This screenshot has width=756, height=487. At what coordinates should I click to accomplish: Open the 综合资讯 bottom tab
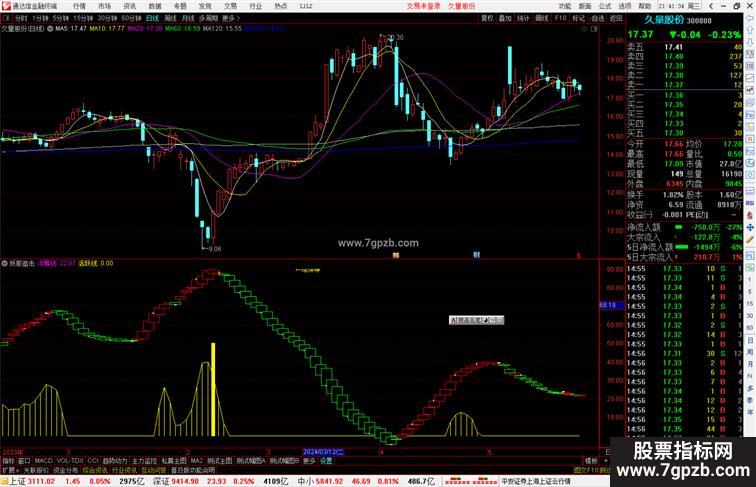point(95,470)
